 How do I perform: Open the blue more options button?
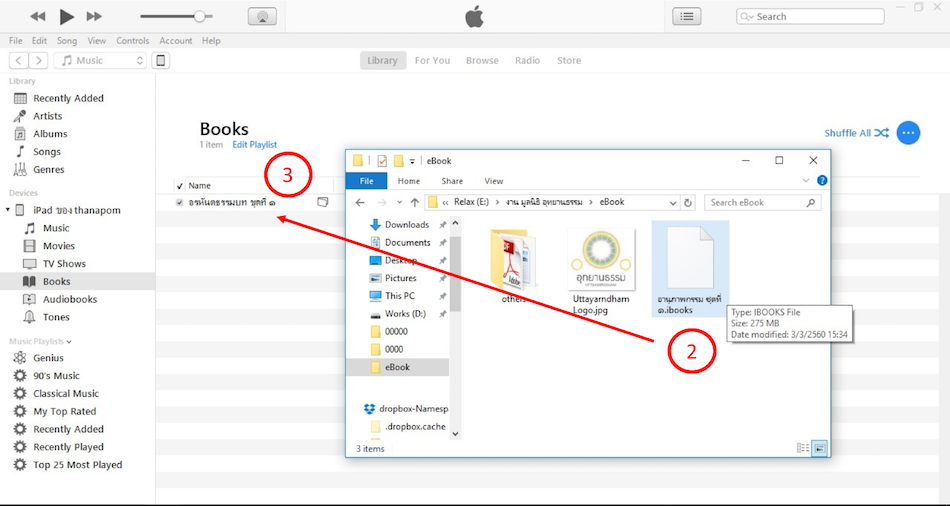pos(908,133)
